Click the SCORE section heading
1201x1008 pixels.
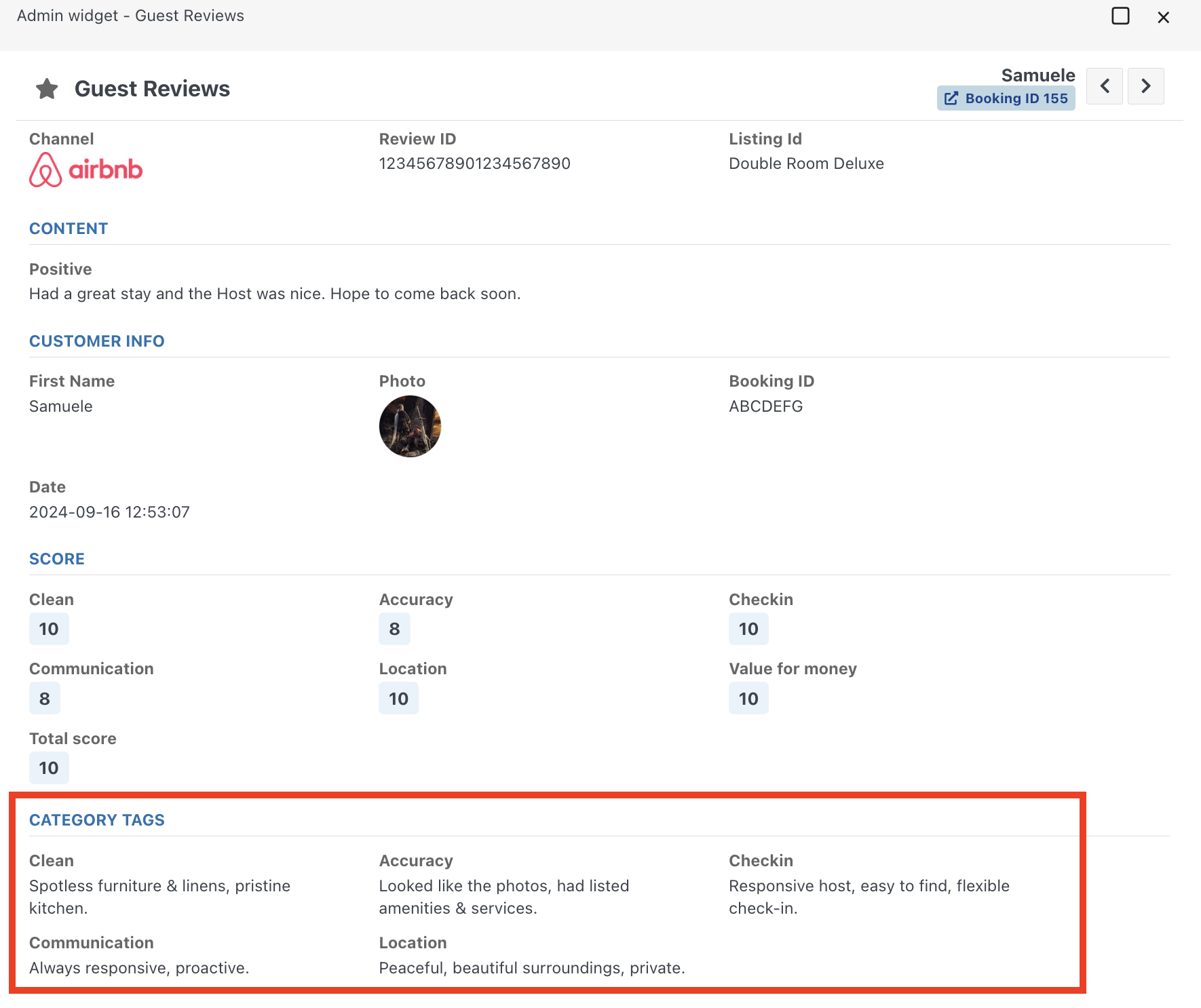coord(57,559)
